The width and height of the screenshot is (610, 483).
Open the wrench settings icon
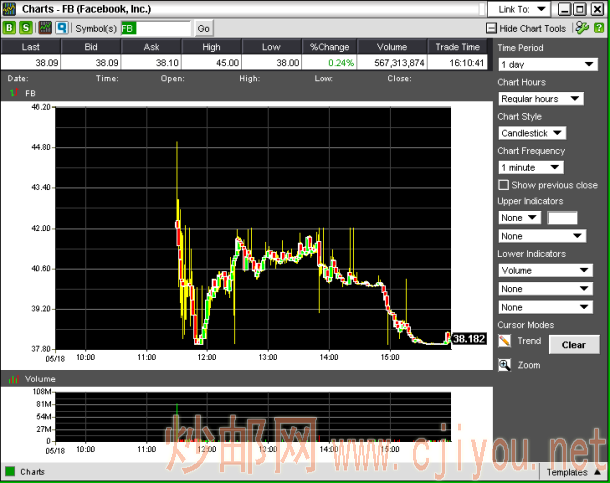pyautogui.click(x=582, y=28)
